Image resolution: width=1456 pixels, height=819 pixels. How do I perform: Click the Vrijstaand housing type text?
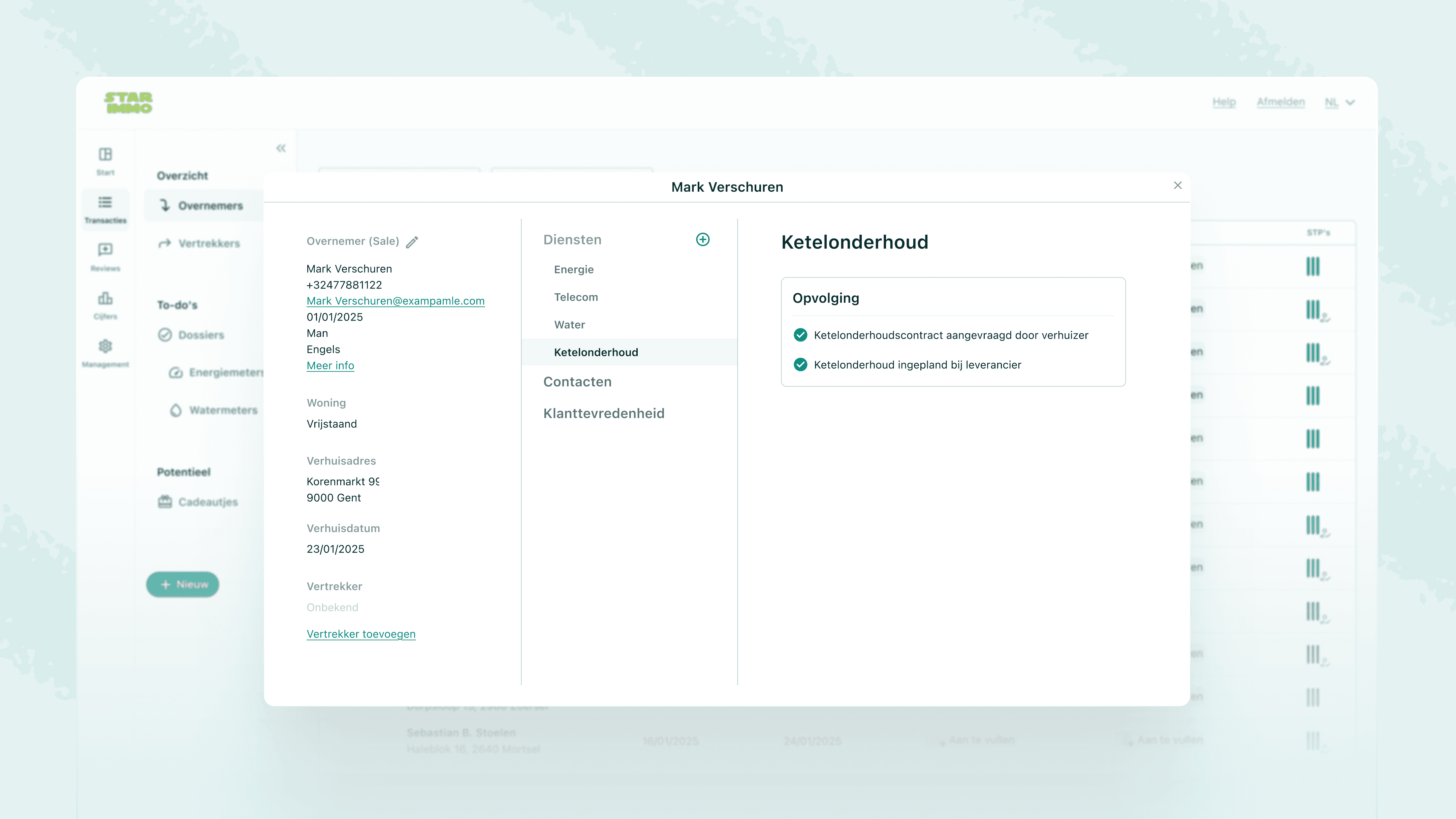pyautogui.click(x=331, y=424)
